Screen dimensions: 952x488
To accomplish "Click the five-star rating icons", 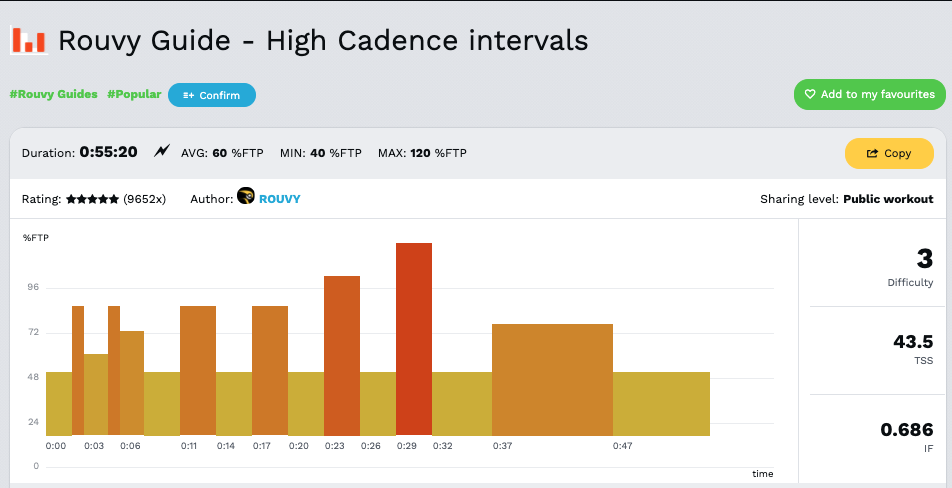I will pyautogui.click(x=92, y=199).
